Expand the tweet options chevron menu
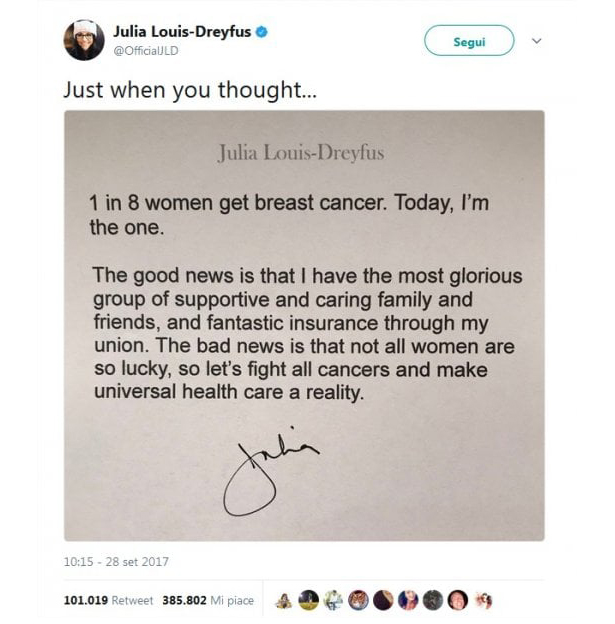Viewport: 615px width, 624px height. (x=537, y=41)
